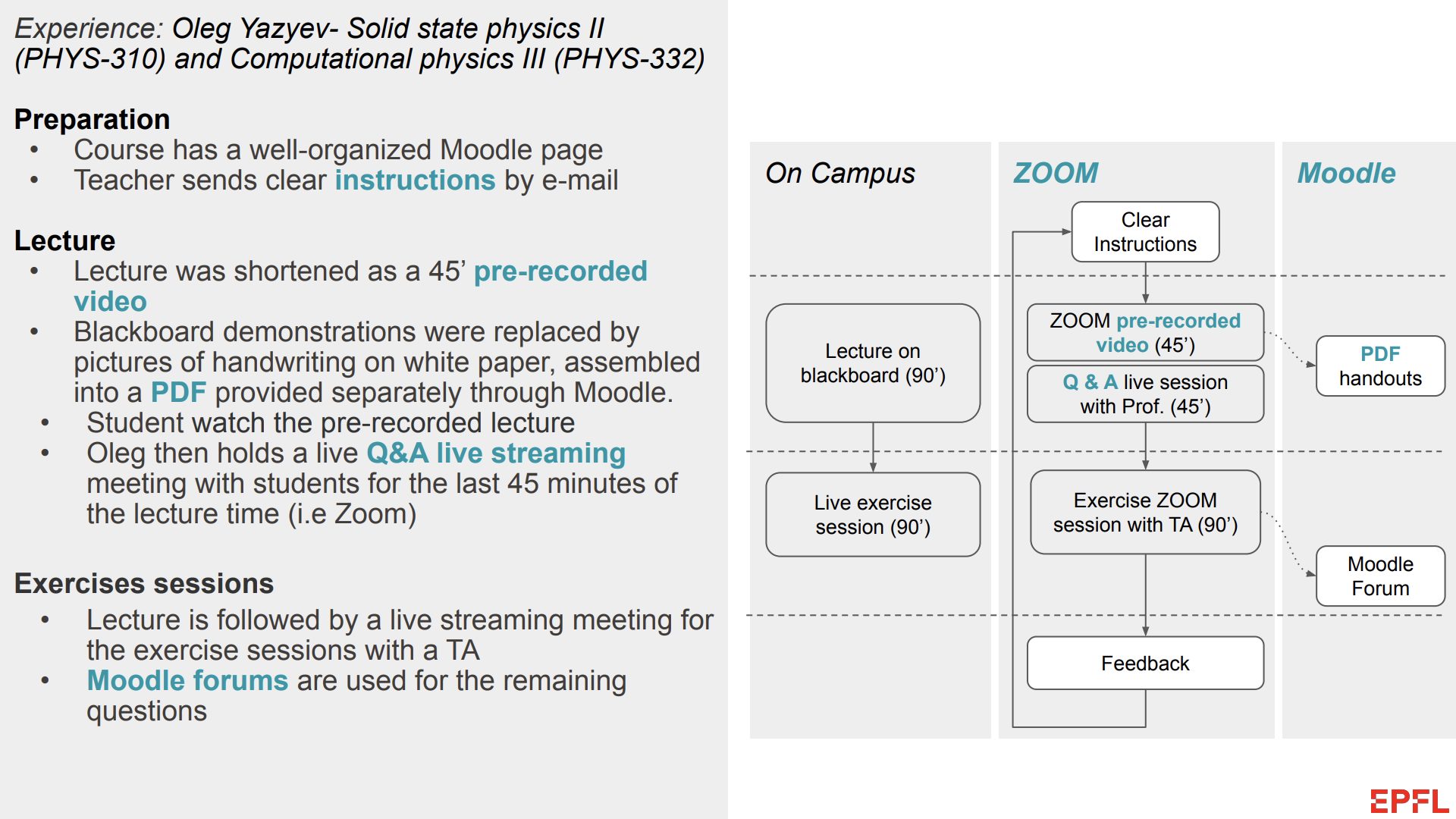Screen dimensions: 1456x819
Task: Click the highlighted 'instructions' word
Action: [415, 180]
